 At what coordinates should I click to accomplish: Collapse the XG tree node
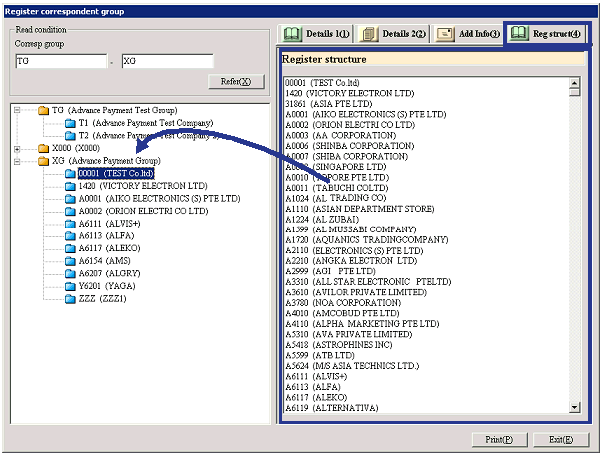[x=17, y=160]
